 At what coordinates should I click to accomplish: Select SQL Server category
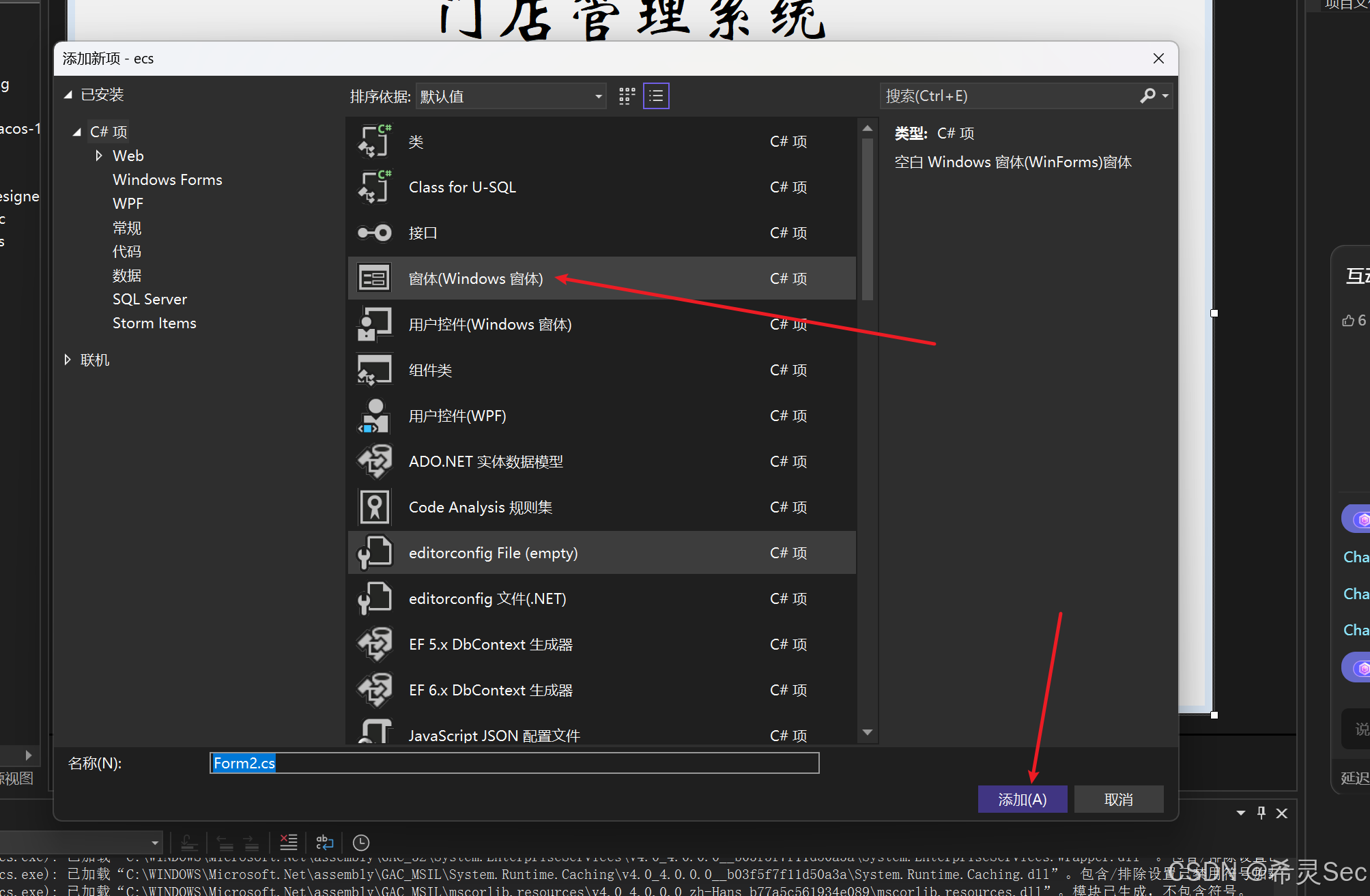tap(149, 299)
